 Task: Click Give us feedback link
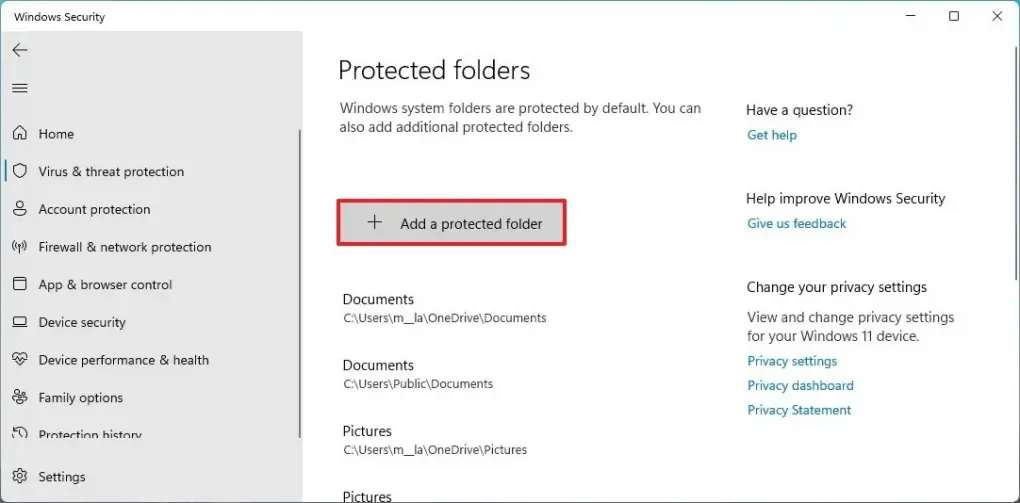point(796,223)
